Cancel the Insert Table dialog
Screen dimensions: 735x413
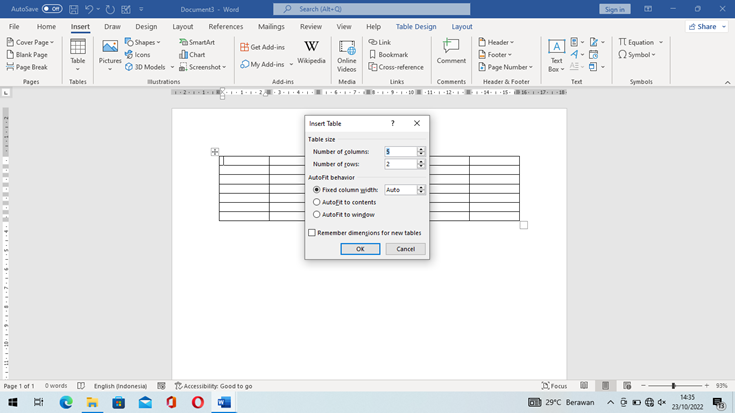click(x=405, y=249)
